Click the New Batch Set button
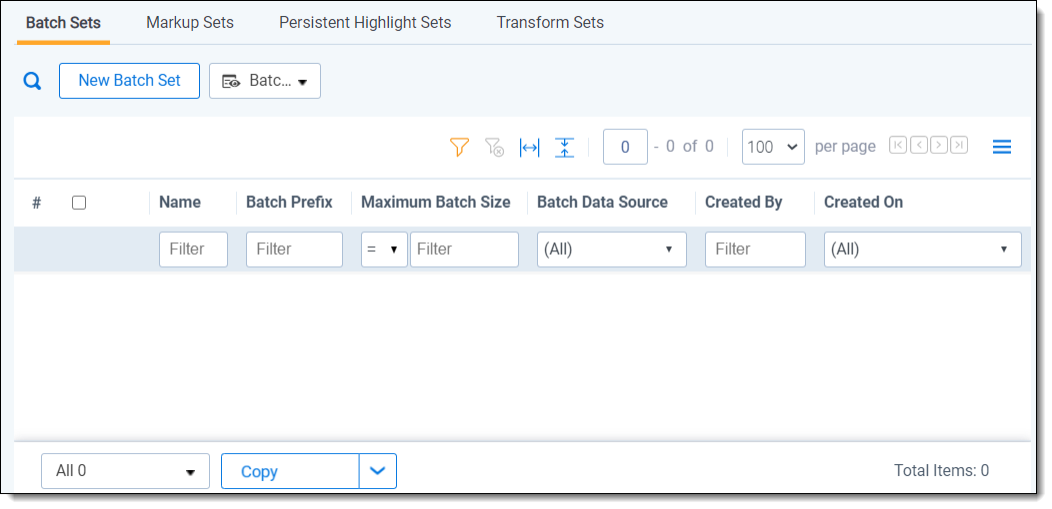Screen dimensions: 1052x509 pos(129,81)
